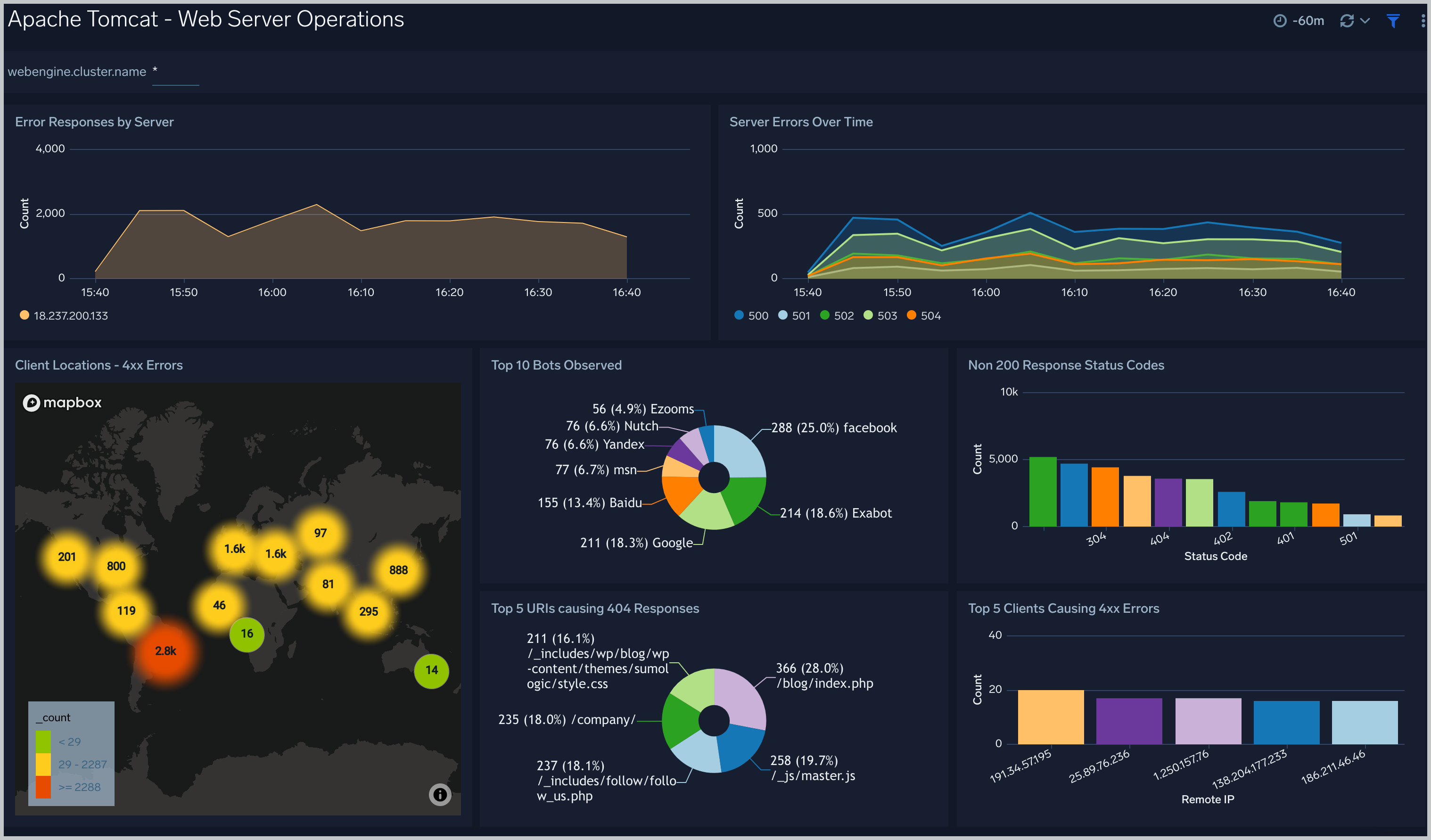1431x840 pixels.
Task: Click the facebook pie slice label
Action: 834,428
